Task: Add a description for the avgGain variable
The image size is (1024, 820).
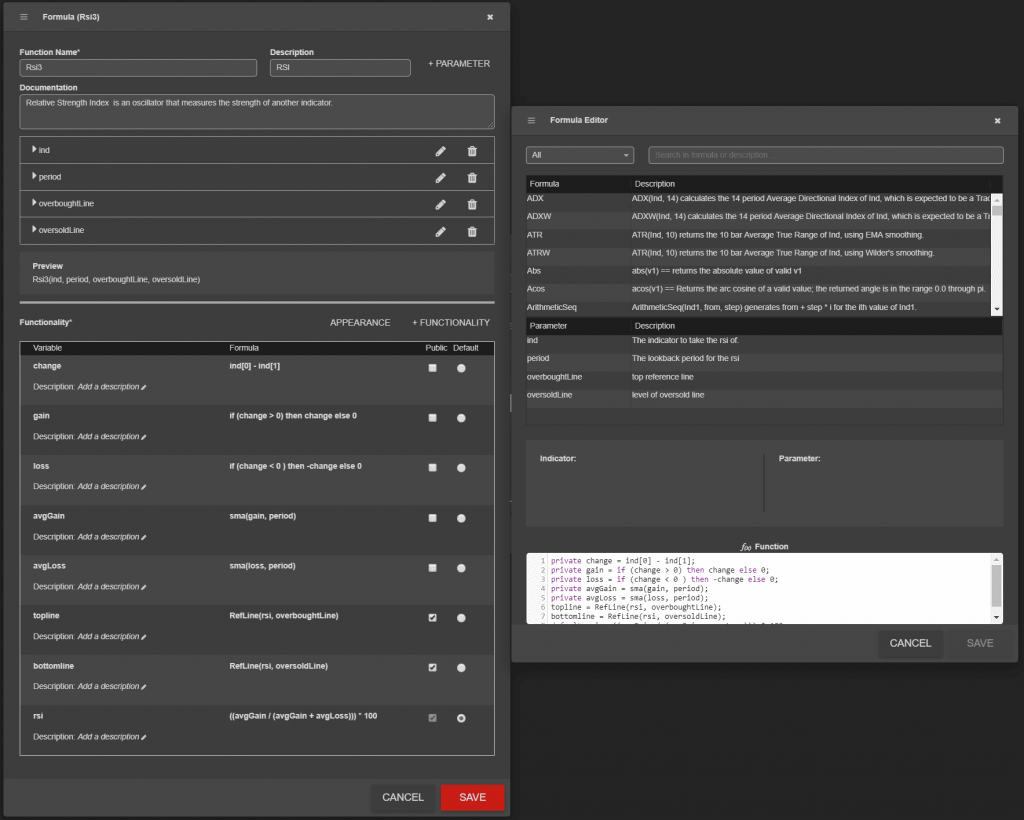Action: point(112,537)
